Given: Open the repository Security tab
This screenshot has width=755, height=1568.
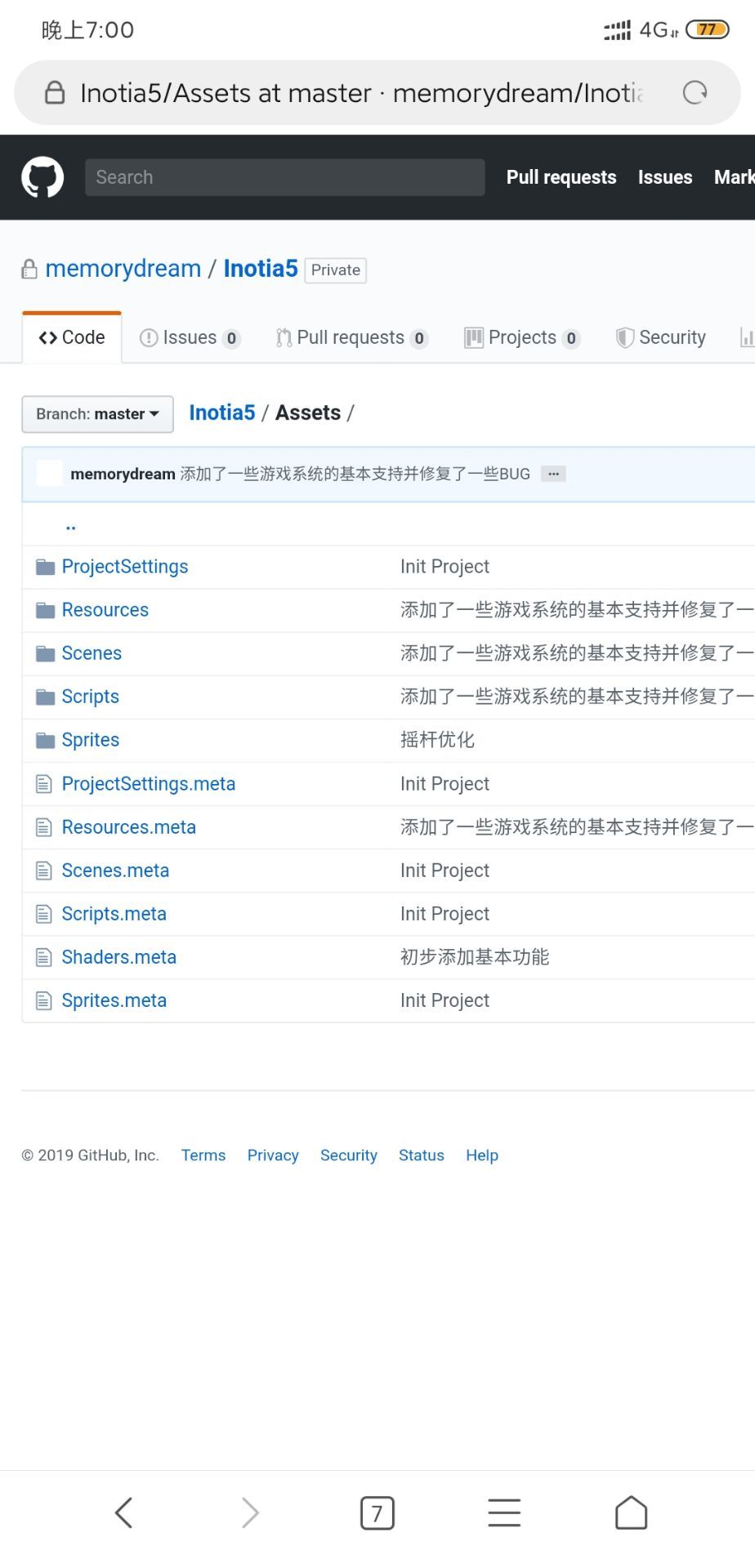Looking at the screenshot, I should tap(661, 337).
